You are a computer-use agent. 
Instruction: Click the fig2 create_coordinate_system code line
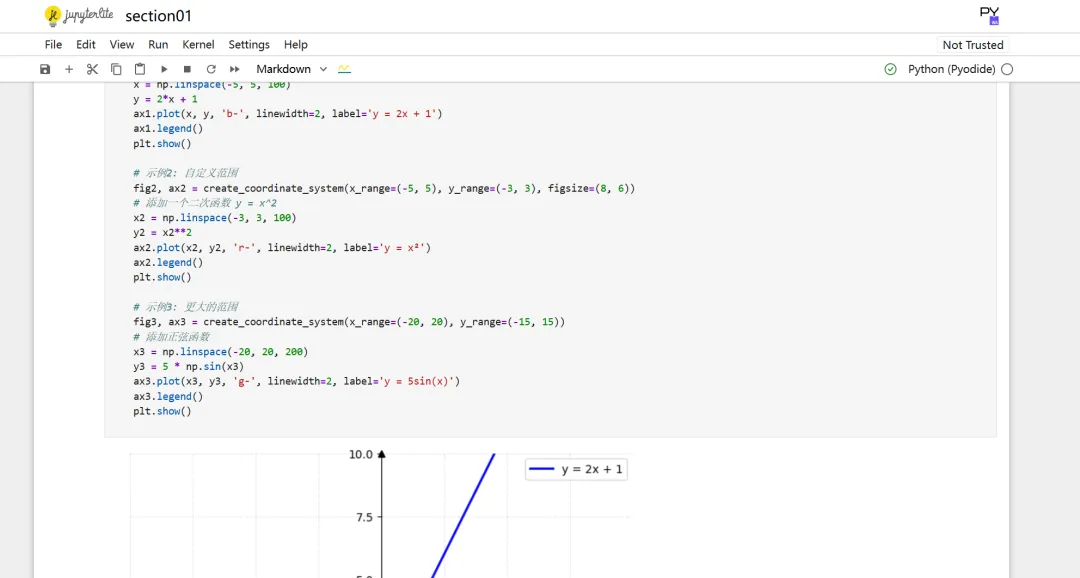click(384, 188)
